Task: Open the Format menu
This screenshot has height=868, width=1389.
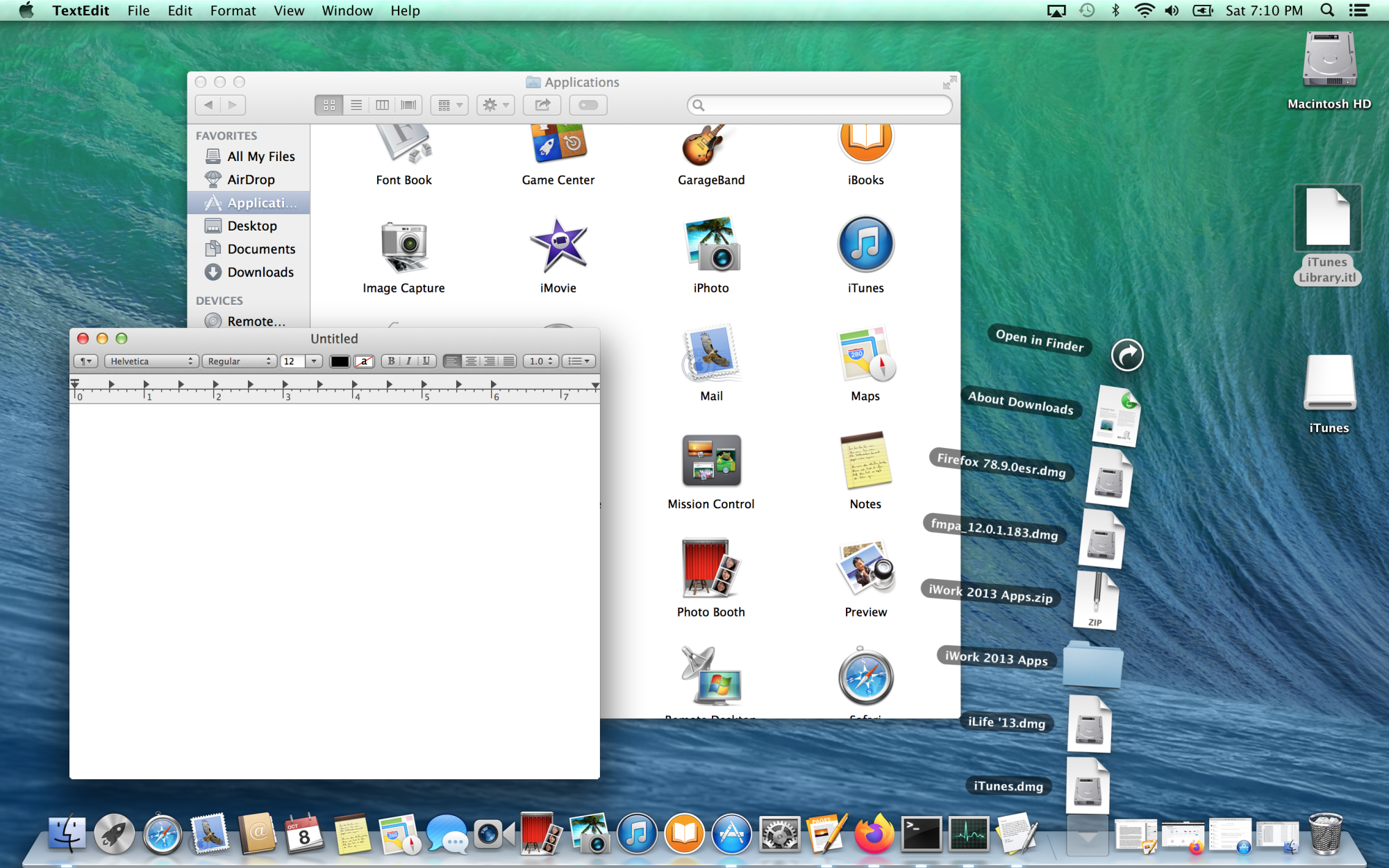Action: [233, 10]
